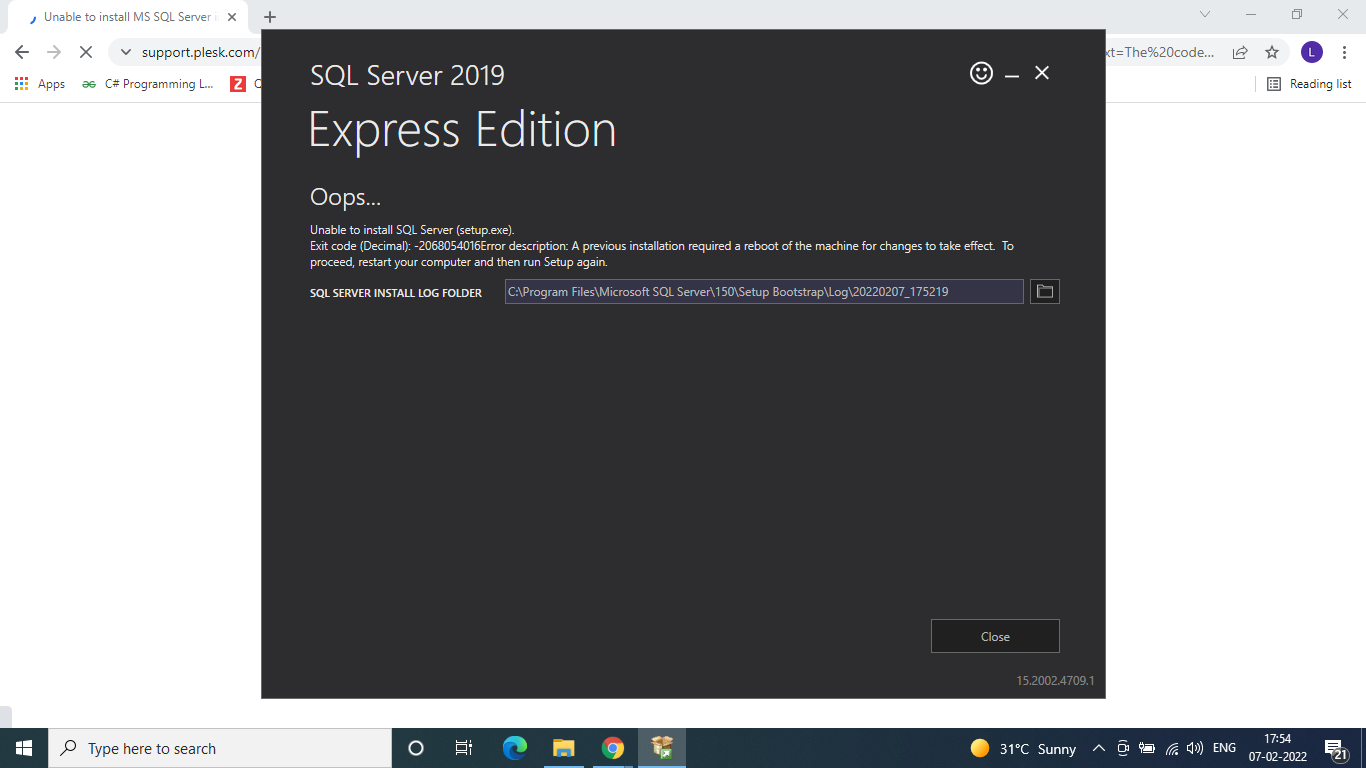Show hidden system tray icons
Screen dimensions: 1366x768
[x=1099, y=748]
